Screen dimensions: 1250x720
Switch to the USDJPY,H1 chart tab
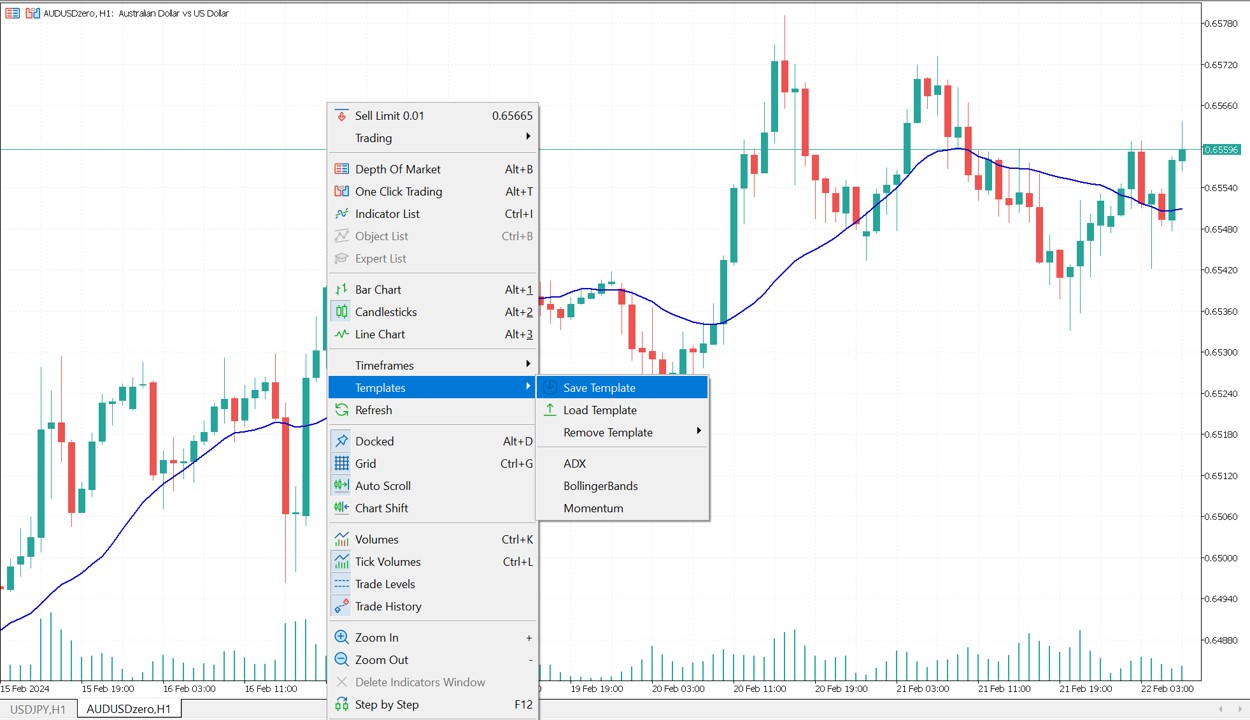click(38, 709)
